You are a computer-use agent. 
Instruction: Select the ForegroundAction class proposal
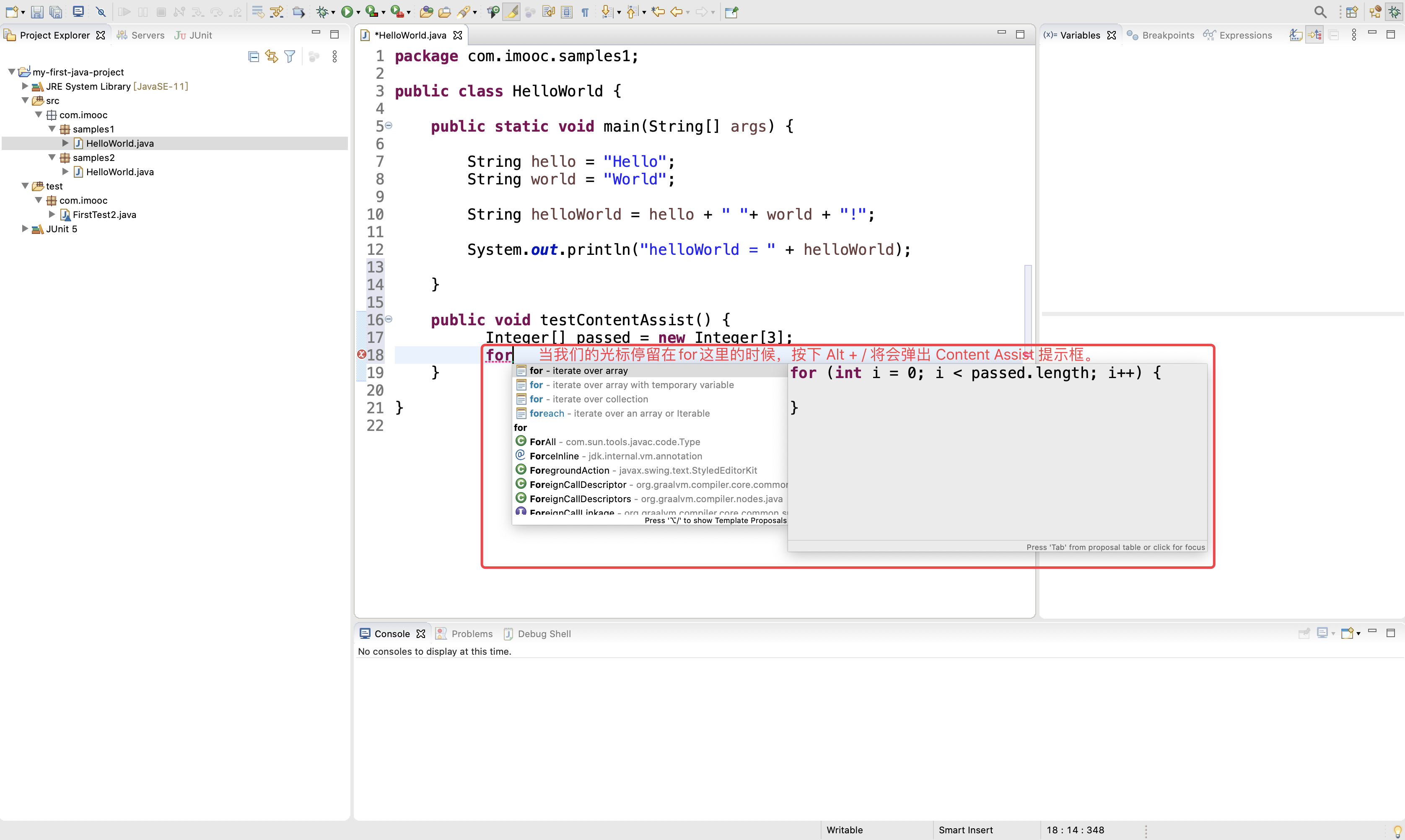[x=650, y=470]
